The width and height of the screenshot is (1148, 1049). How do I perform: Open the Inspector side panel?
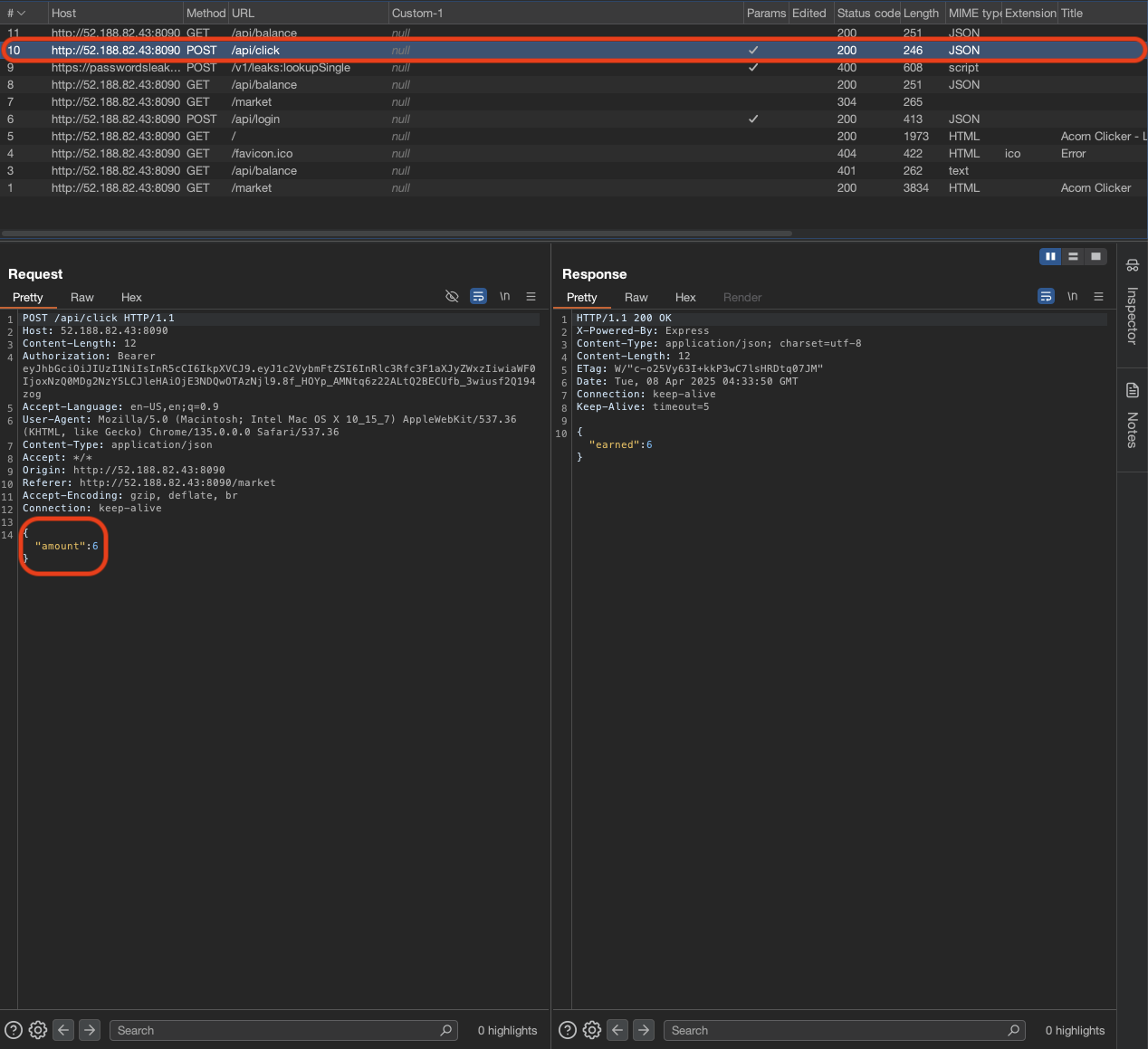[1132, 303]
